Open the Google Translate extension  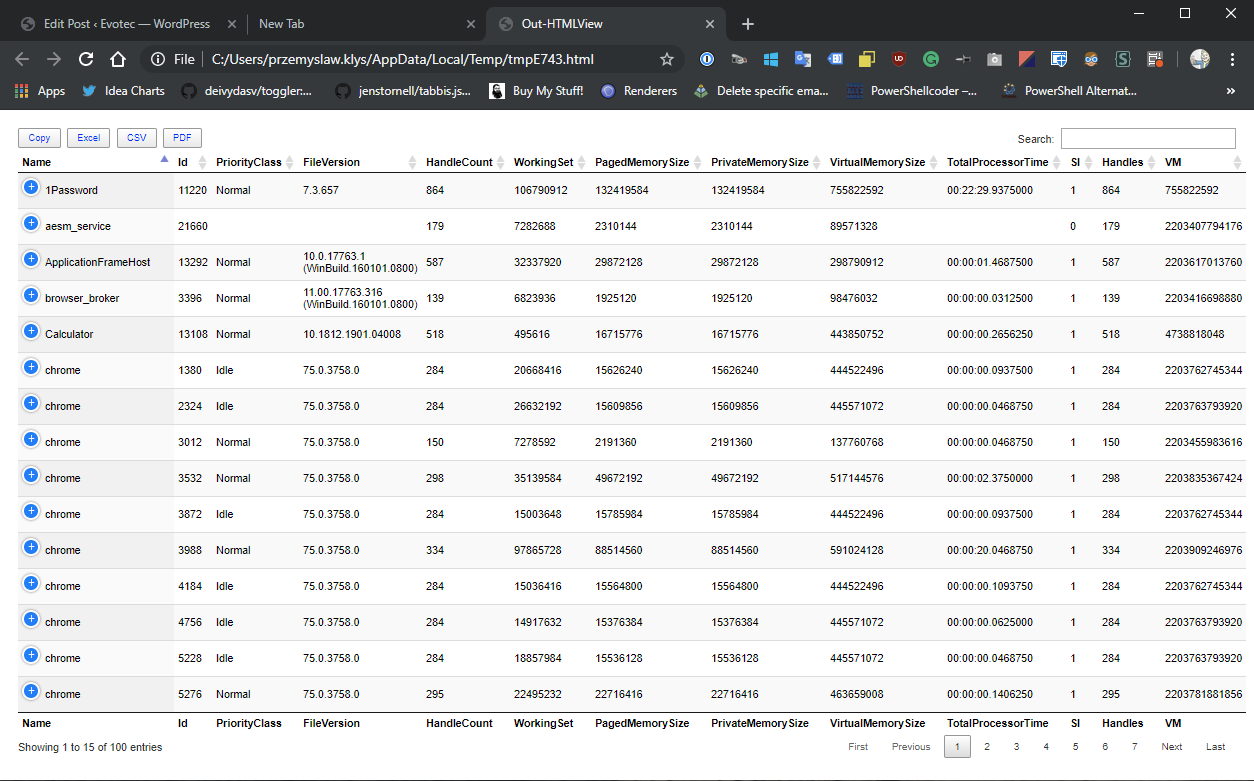coord(803,59)
